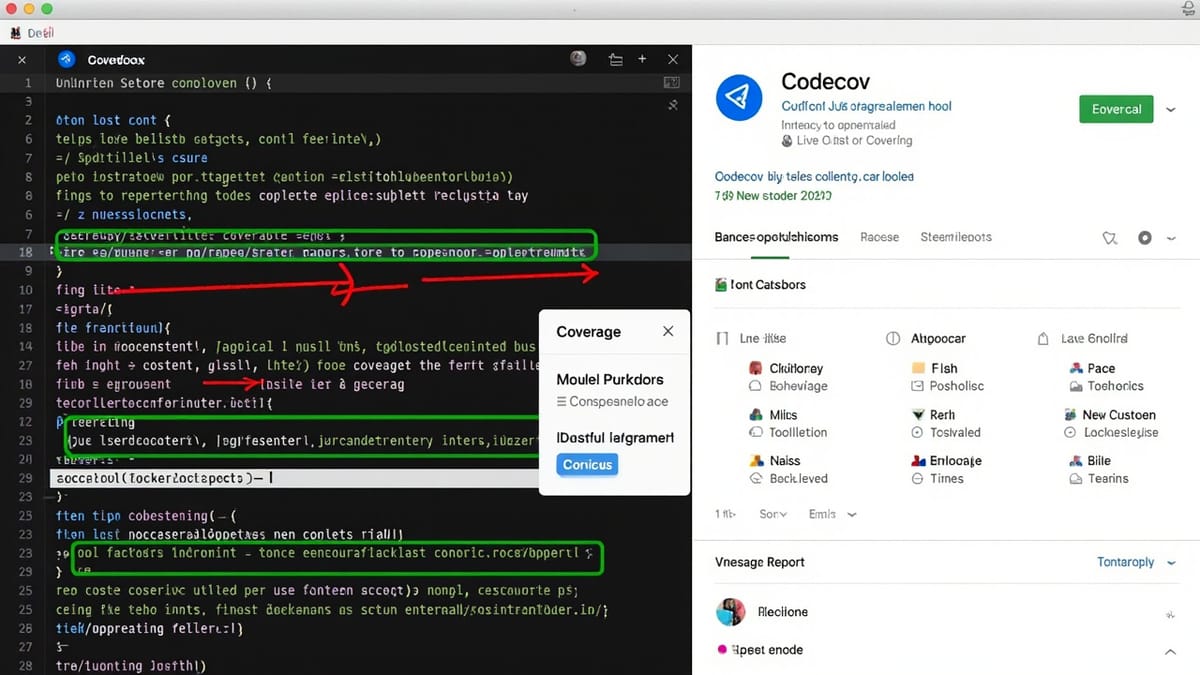1200x675 pixels.
Task: Select the Lockeslesjise radio option
Action: pos(1071,432)
